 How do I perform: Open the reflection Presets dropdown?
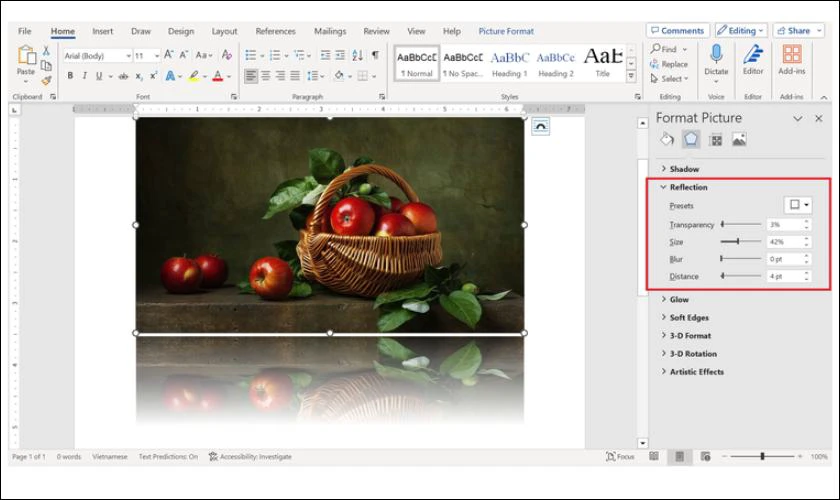click(x=798, y=205)
